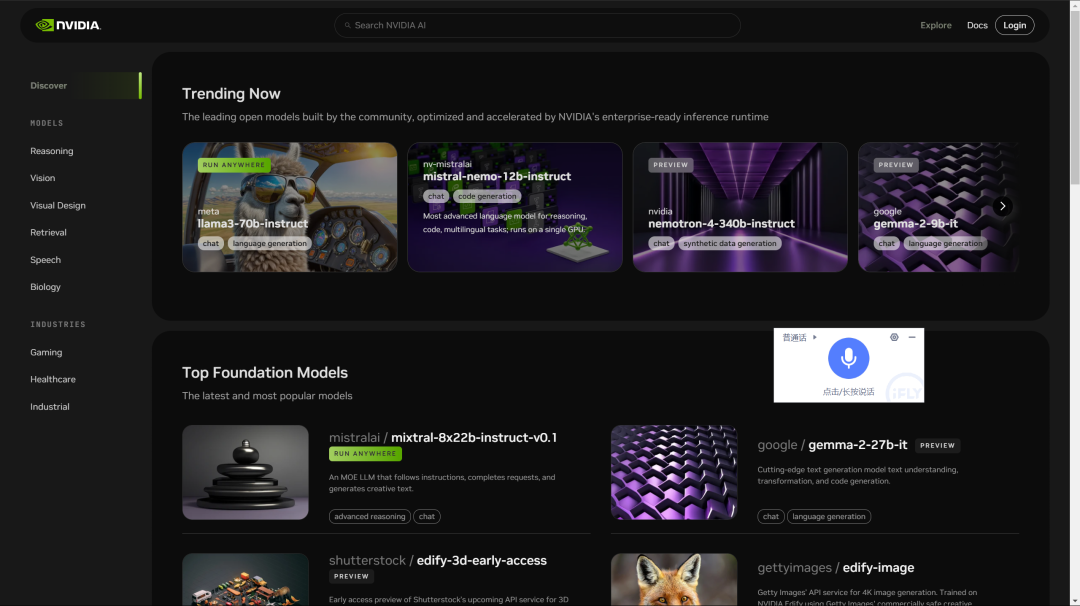This screenshot has height=606, width=1080.
Task: Click PREVIEW badge on nemotron card
Action: [x=670, y=165]
